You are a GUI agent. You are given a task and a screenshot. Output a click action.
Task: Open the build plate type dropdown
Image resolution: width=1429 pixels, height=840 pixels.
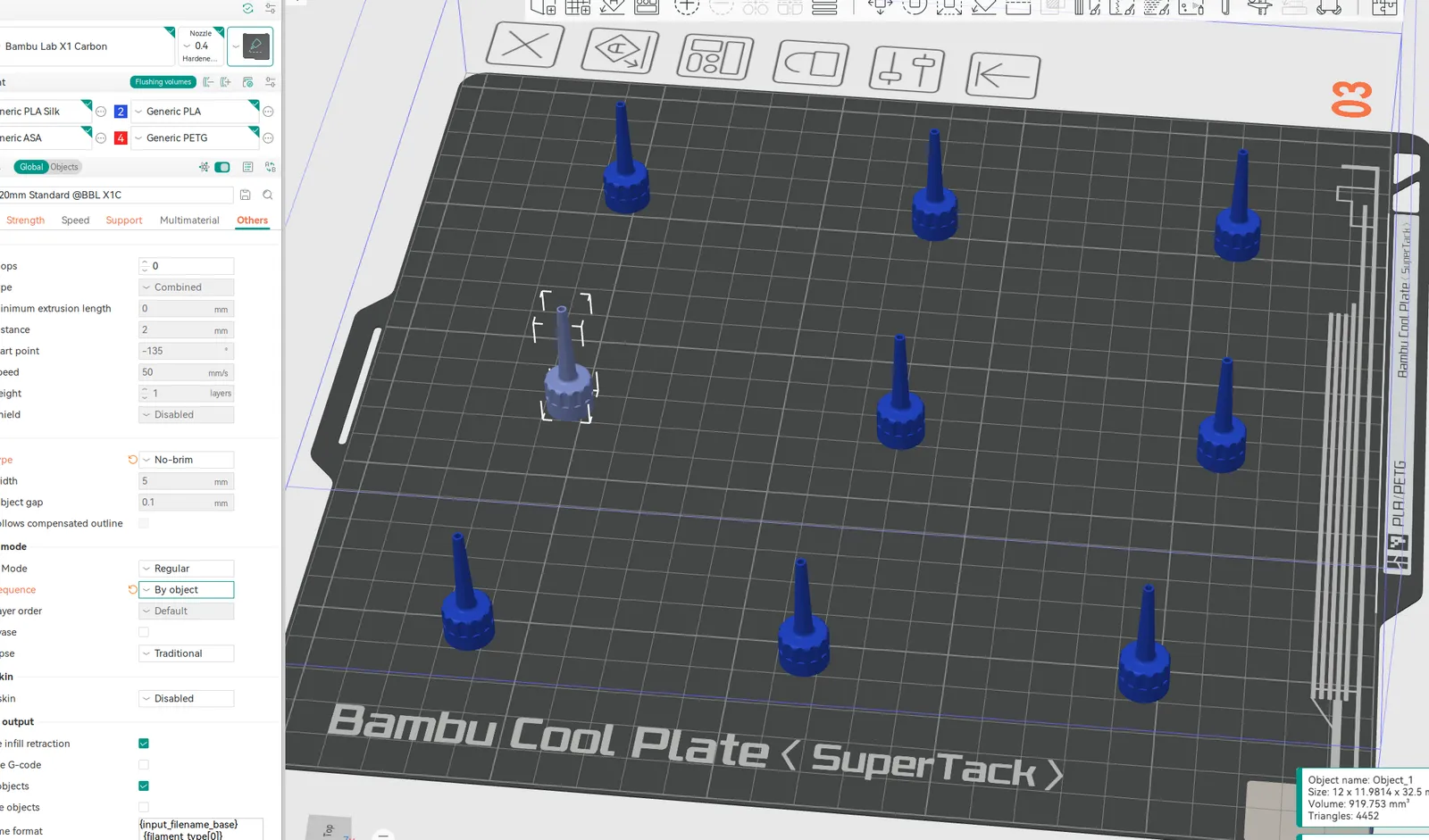click(x=250, y=46)
